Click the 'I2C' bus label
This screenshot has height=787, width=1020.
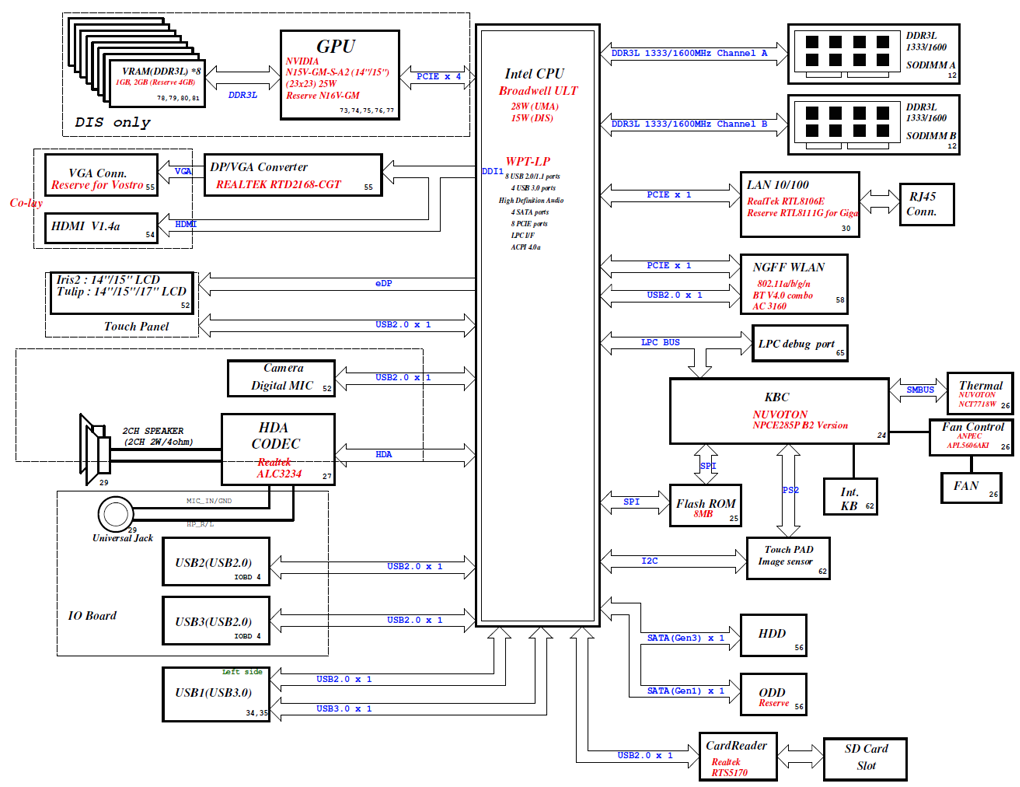[649, 561]
